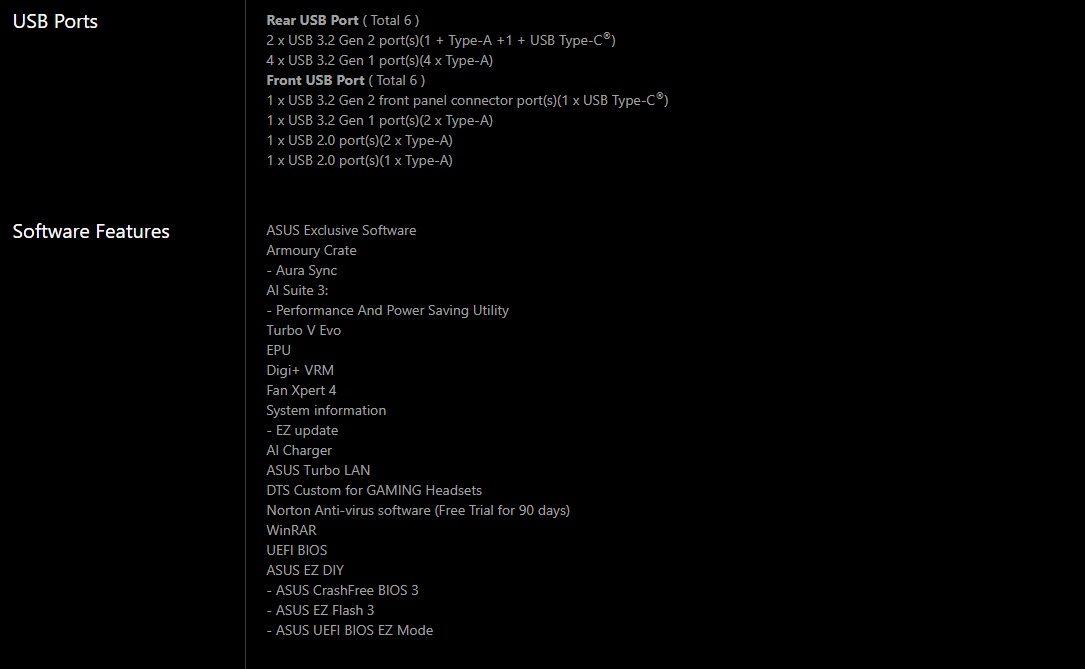Viewport: 1085px width, 669px height.
Task: Select the Digi+ VRM entry
Action: pyautogui.click(x=300, y=370)
